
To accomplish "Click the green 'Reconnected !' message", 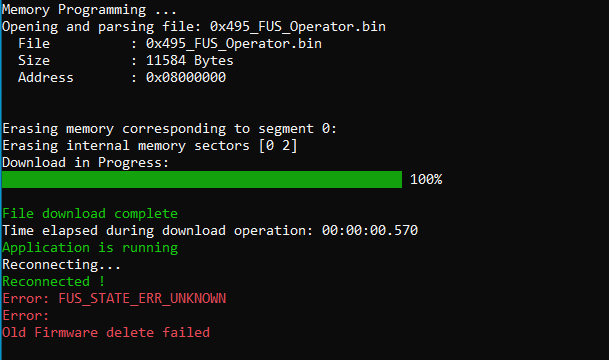I will click(x=54, y=282).
